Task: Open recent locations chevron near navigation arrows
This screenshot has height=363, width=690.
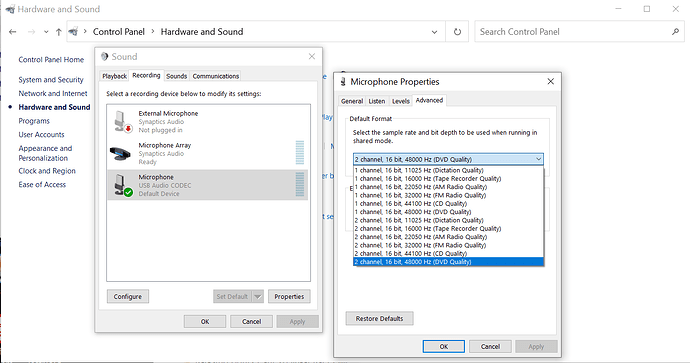Action: [46, 32]
